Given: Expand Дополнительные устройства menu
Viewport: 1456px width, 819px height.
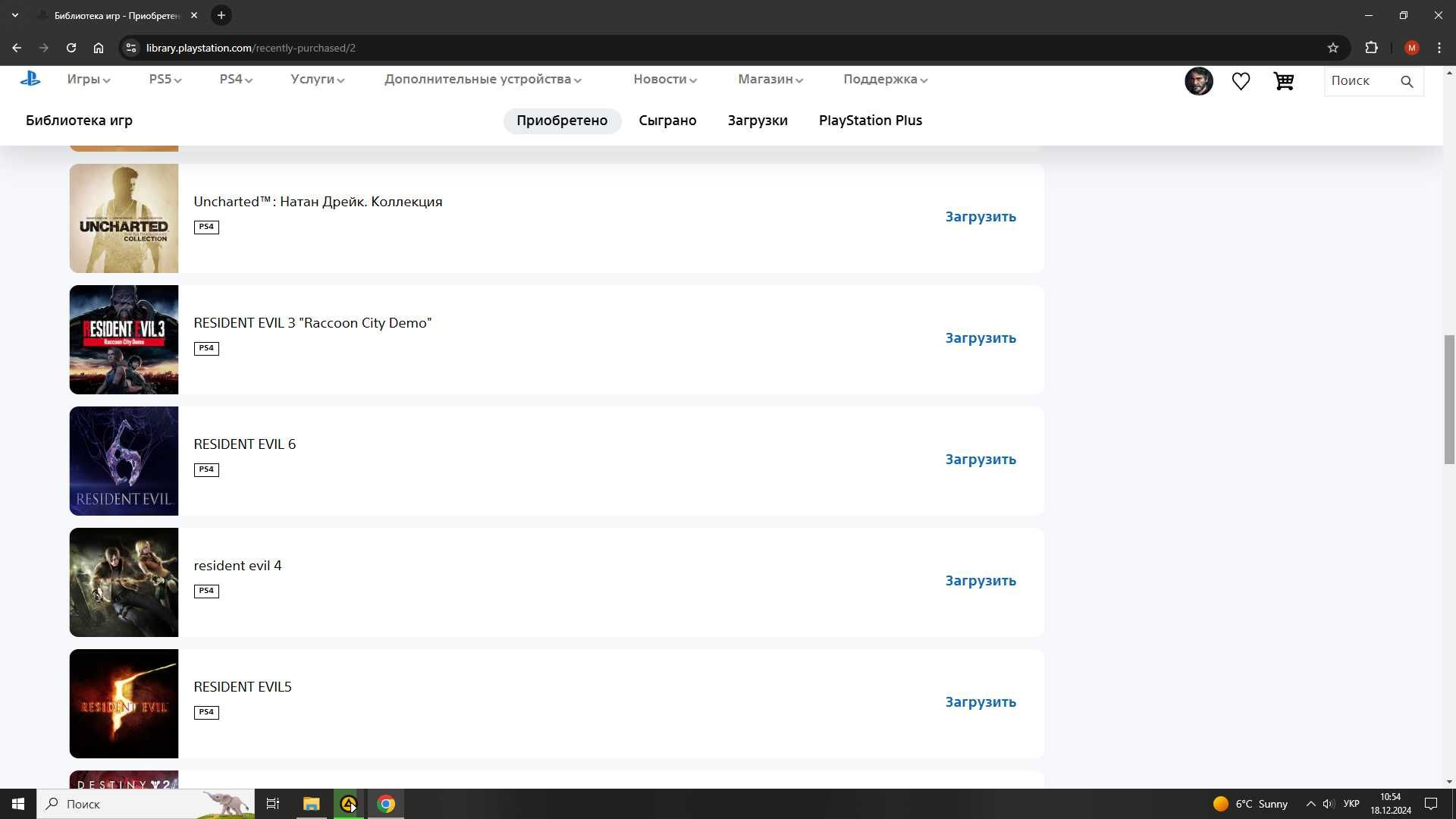Looking at the screenshot, I should [483, 80].
